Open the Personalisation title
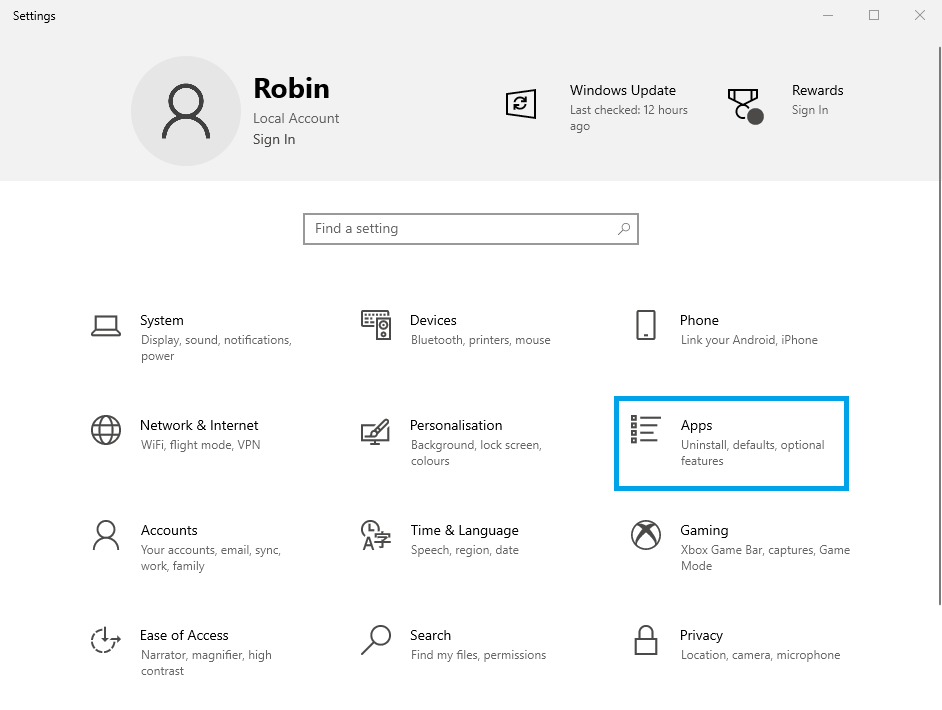 [456, 425]
